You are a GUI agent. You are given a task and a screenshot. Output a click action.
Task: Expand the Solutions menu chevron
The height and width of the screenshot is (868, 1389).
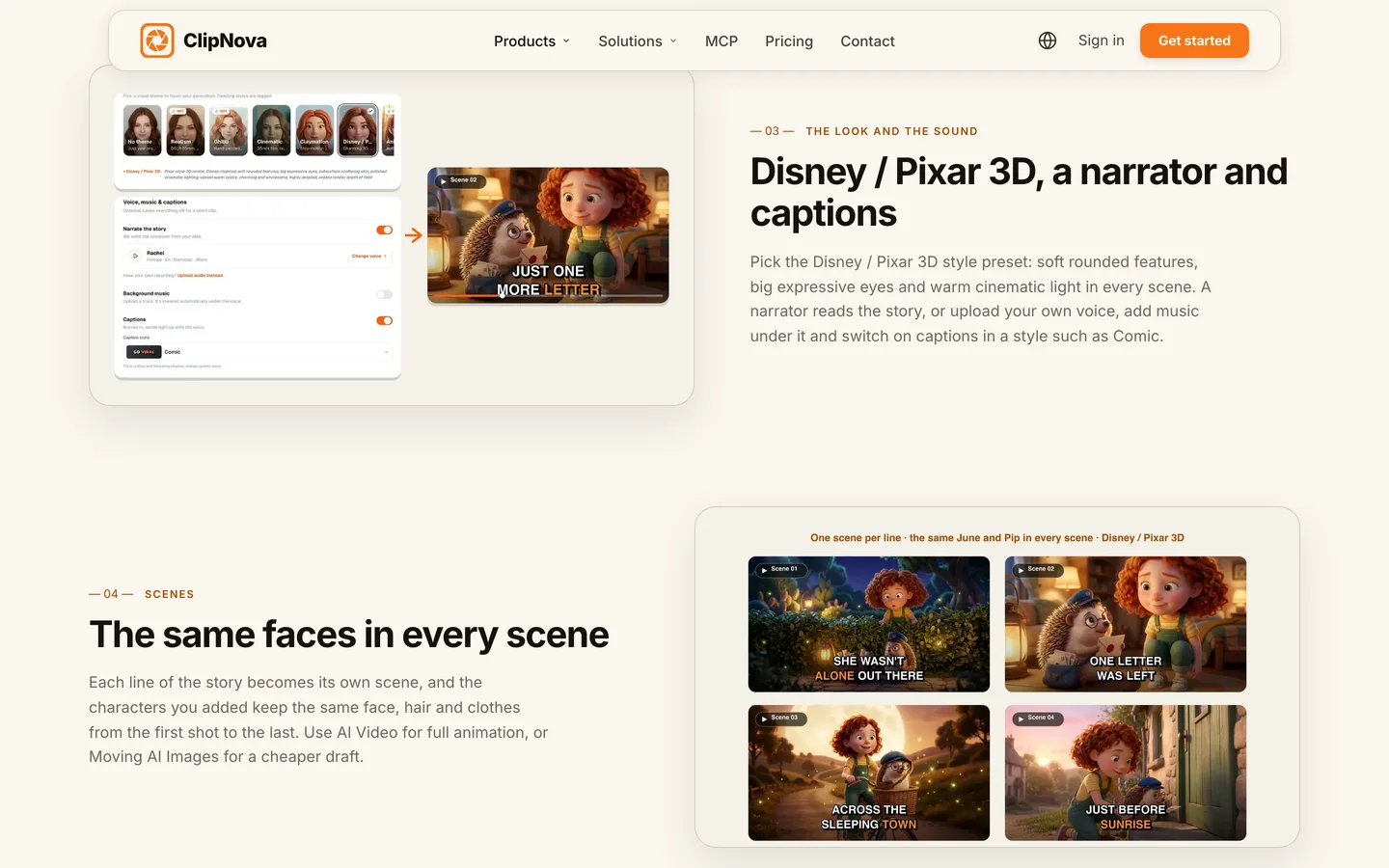tap(673, 41)
